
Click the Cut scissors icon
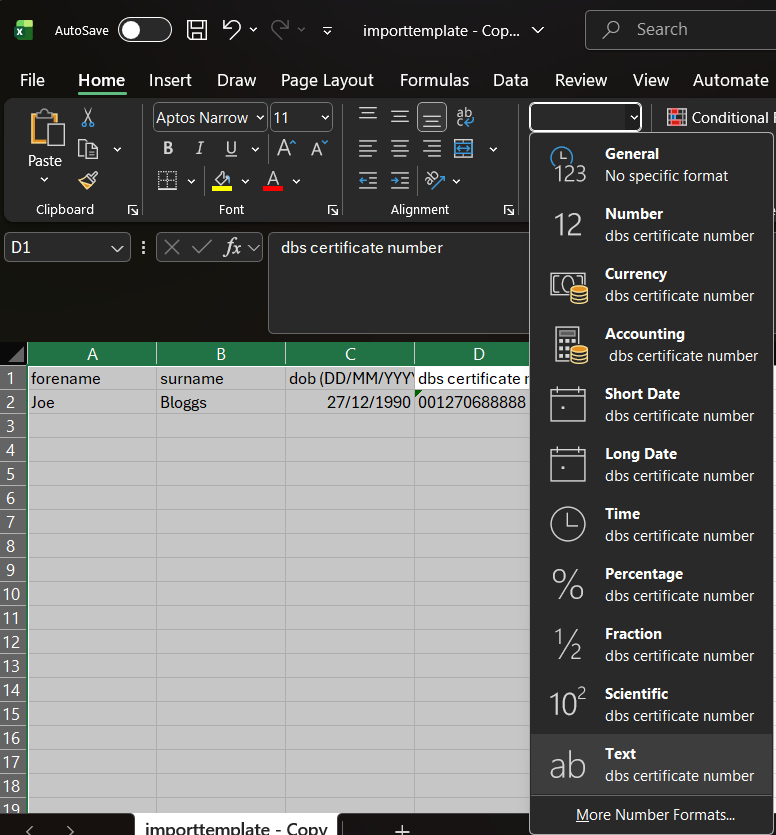pos(88,118)
